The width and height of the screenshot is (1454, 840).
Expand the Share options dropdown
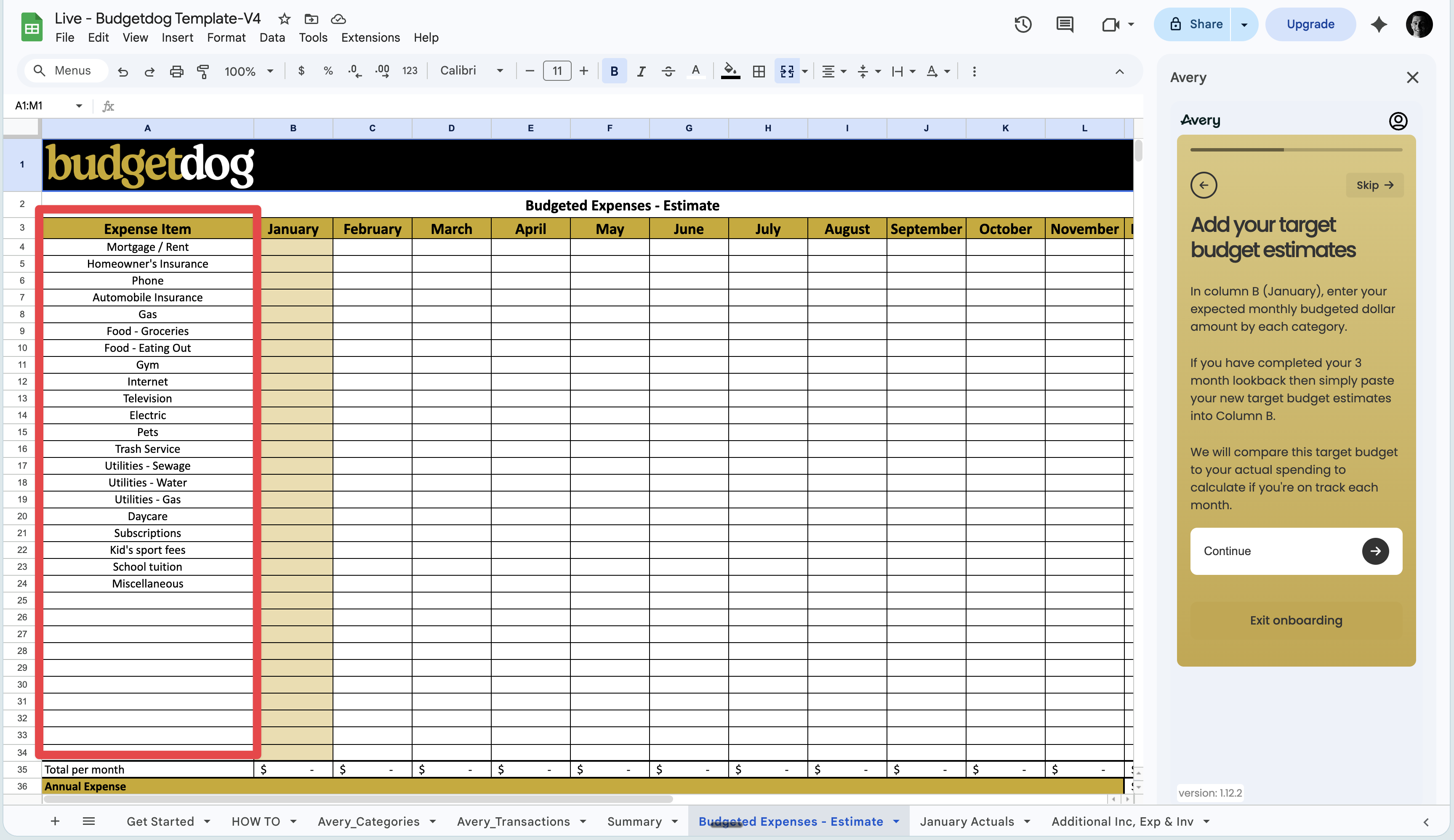tap(1244, 24)
